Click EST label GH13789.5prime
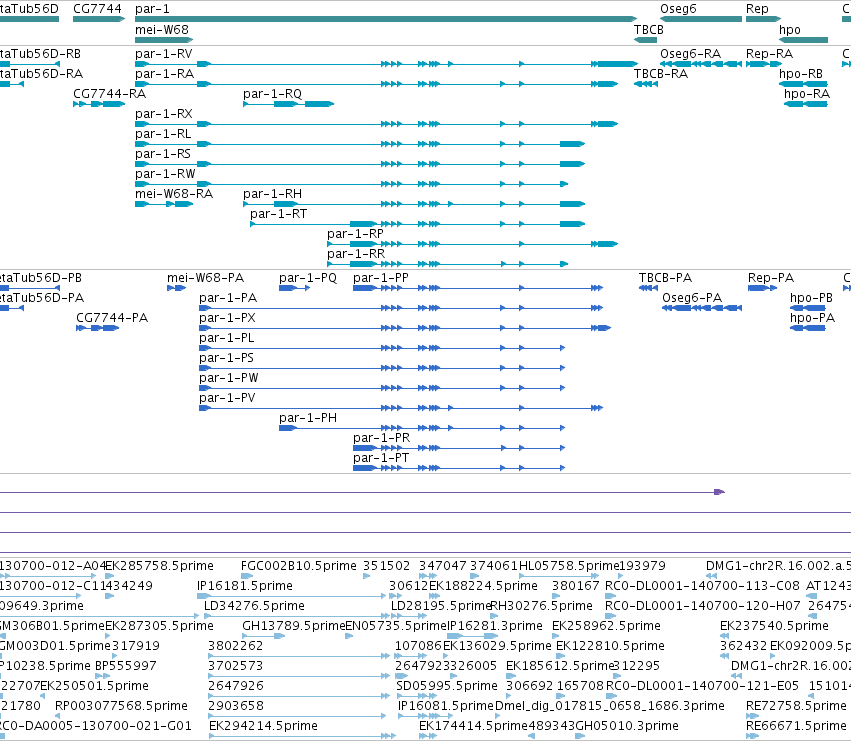The image size is (851, 741). tap(294, 626)
